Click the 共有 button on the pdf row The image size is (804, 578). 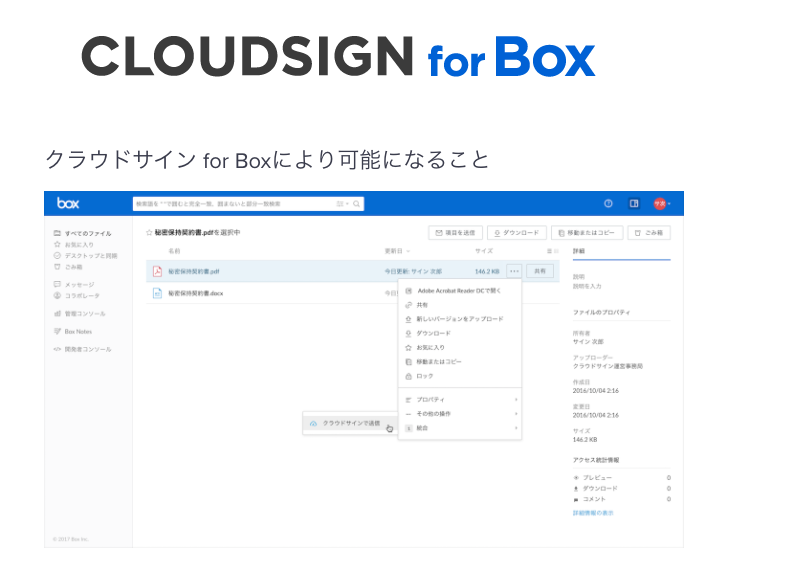point(540,271)
